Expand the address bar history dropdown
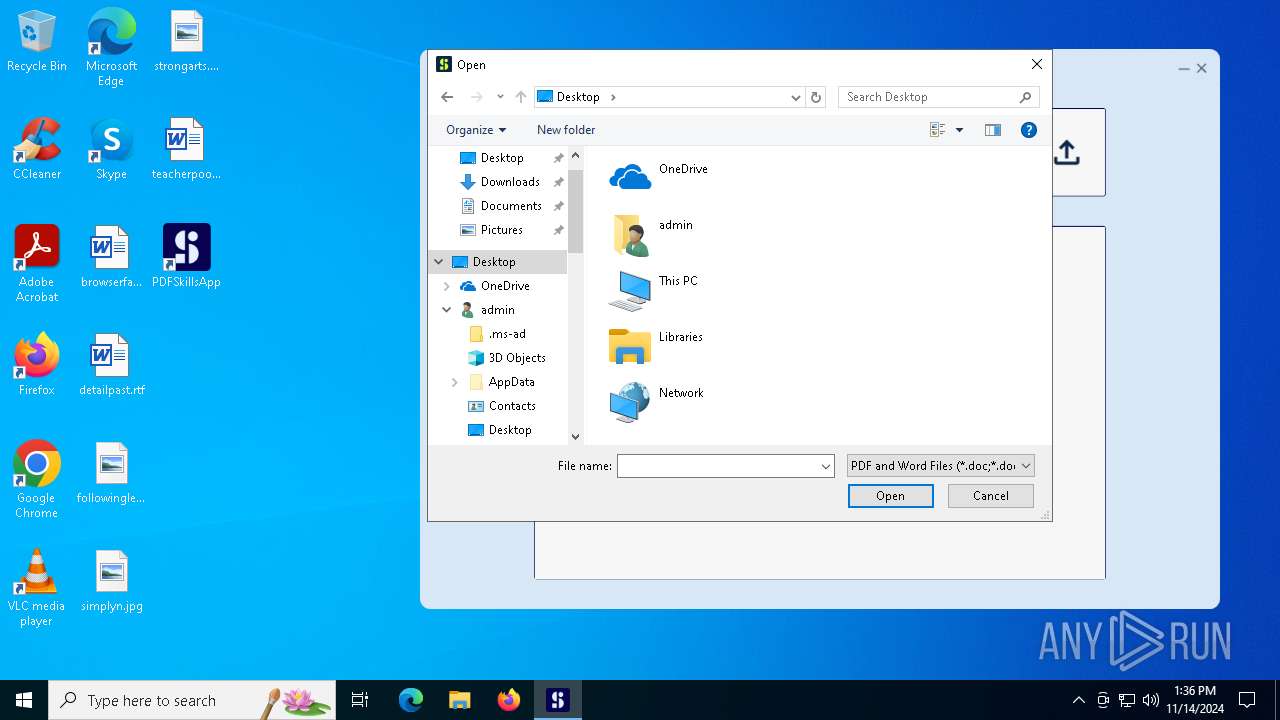The image size is (1280, 720). [796, 97]
